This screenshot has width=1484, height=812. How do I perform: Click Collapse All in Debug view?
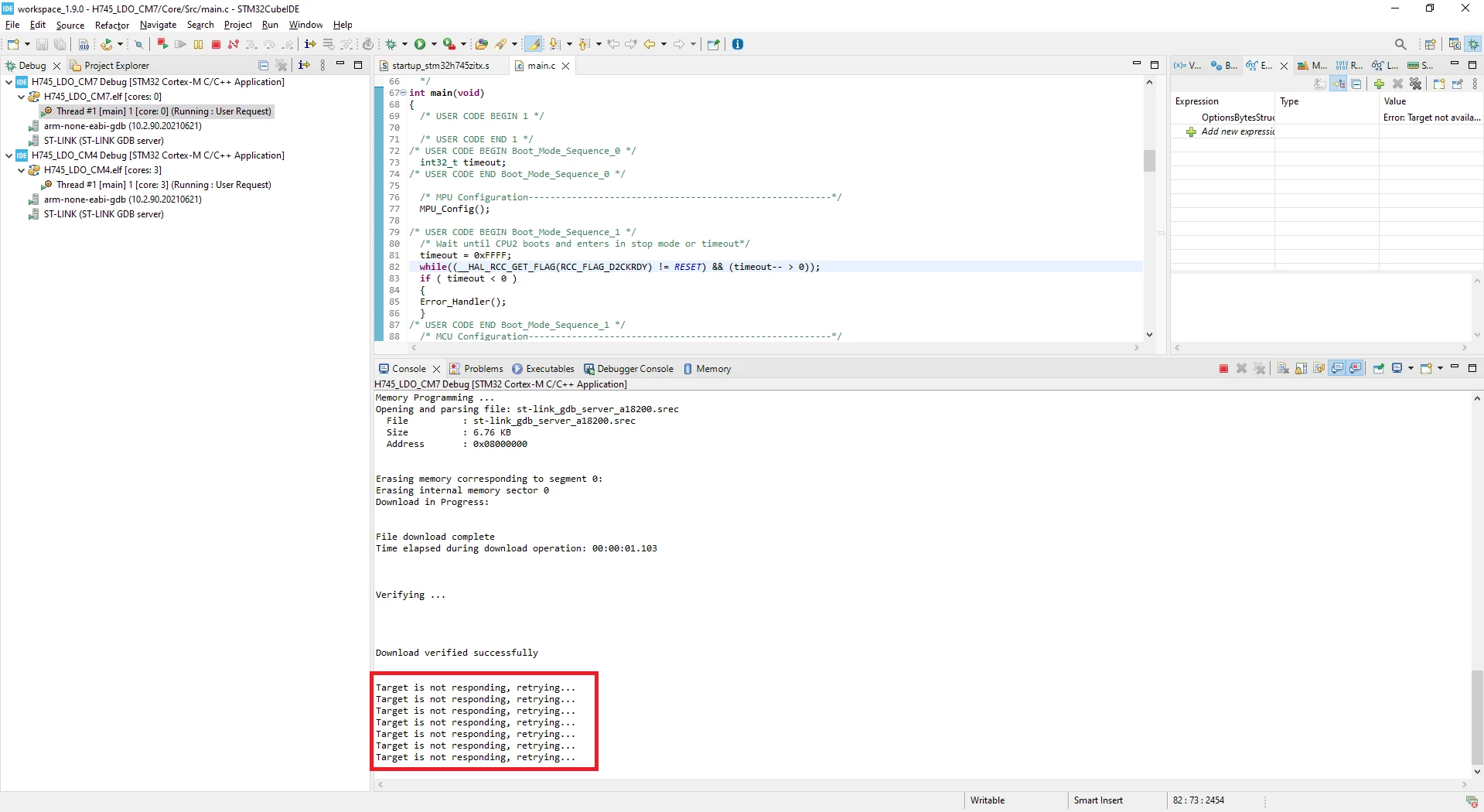(x=263, y=65)
